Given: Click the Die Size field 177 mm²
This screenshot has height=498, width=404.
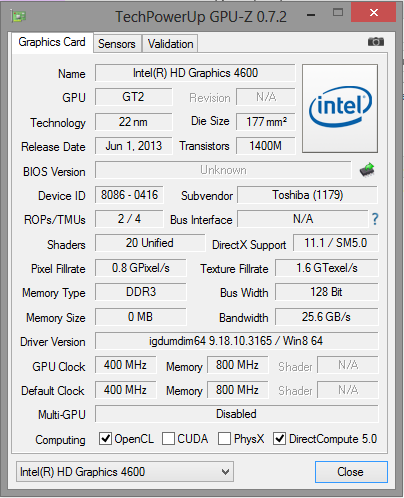Looking at the screenshot, I should coord(266,122).
